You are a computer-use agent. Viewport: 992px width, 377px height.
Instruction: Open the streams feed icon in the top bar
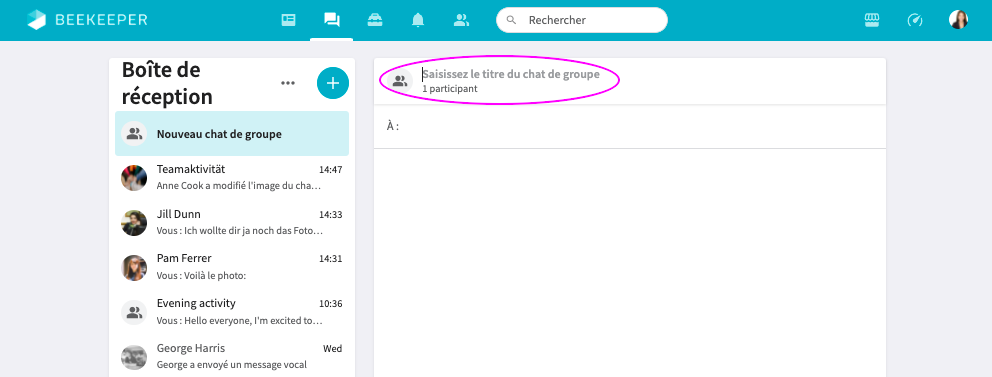288,20
